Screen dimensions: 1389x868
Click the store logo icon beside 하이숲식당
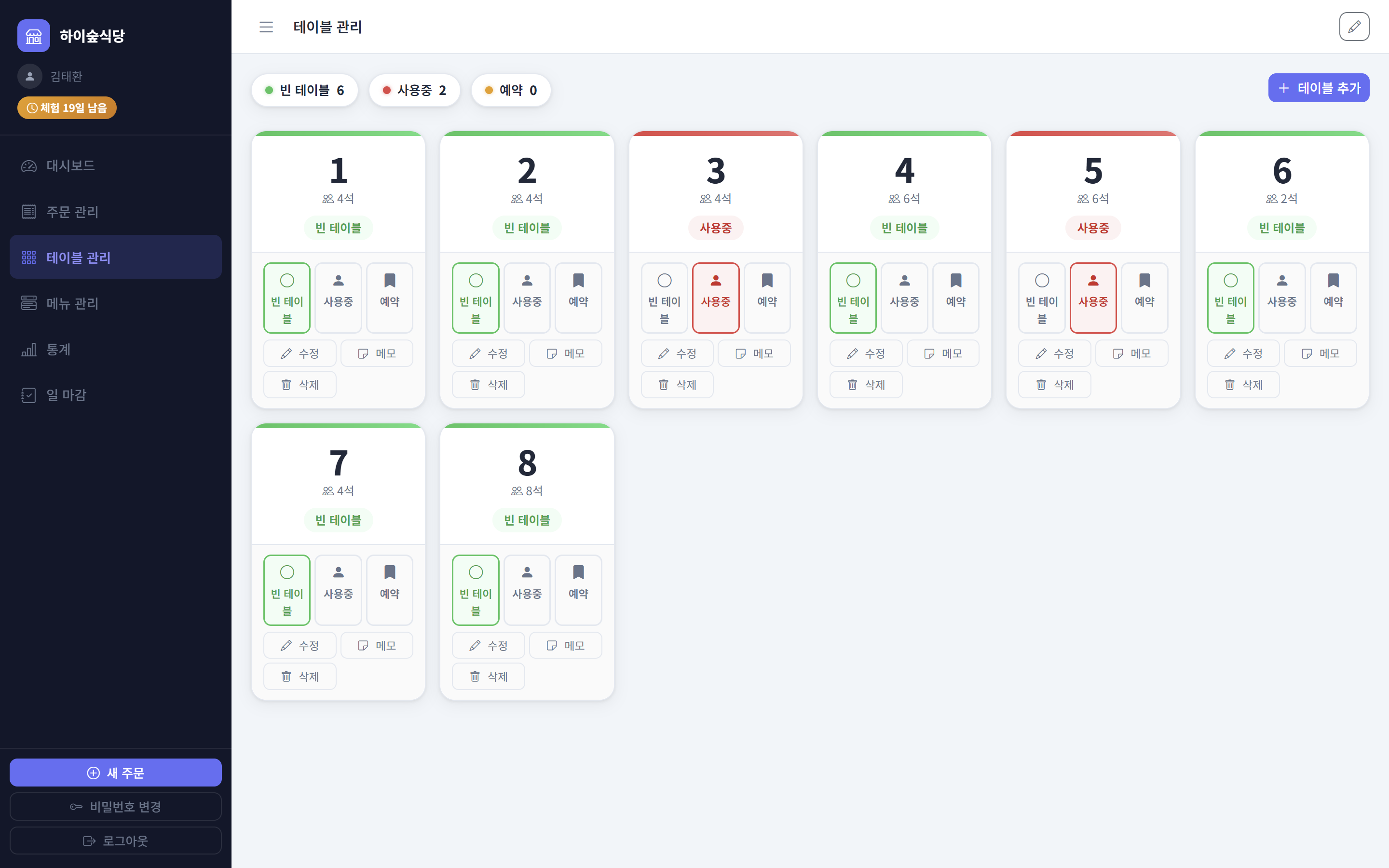(x=34, y=36)
